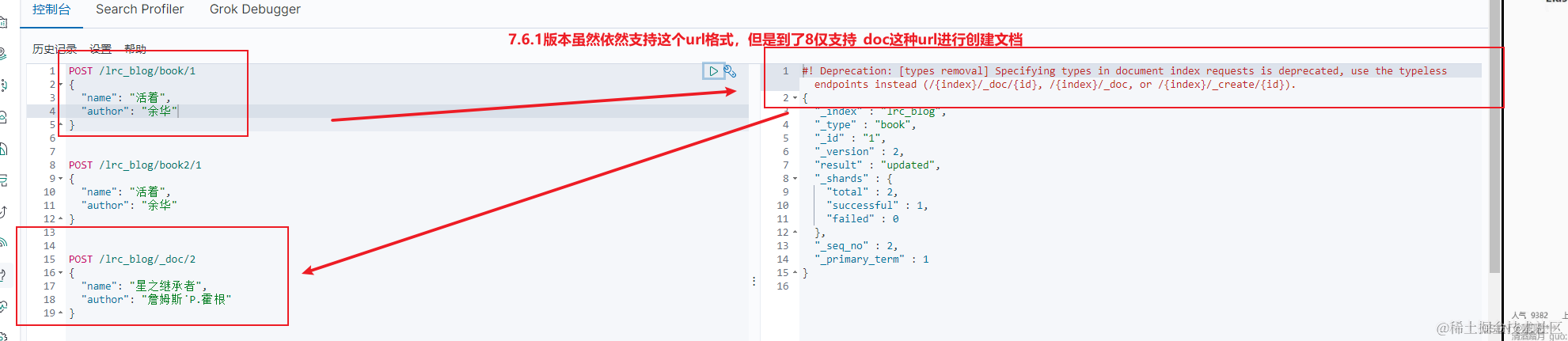Click the "_primary_term" : 1 output line

pos(872,260)
